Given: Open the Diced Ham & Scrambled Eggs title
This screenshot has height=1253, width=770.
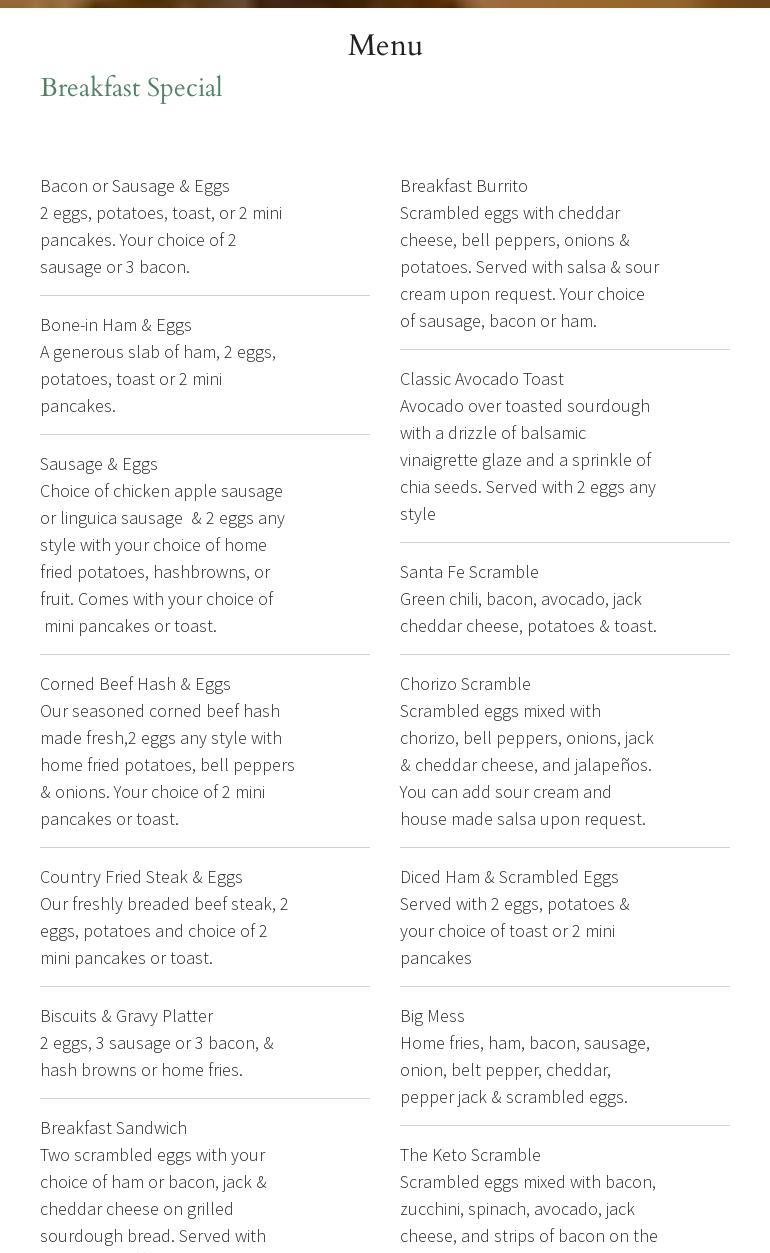Looking at the screenshot, I should [x=509, y=877].
